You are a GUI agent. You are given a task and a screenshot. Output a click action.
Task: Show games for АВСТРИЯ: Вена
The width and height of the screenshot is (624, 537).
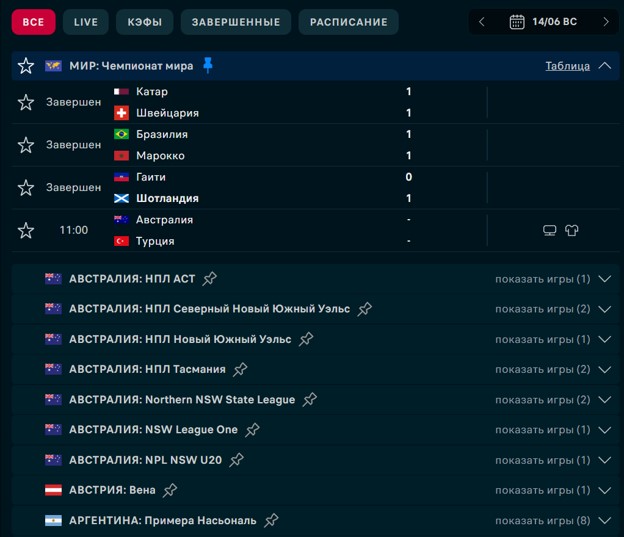tap(542, 490)
